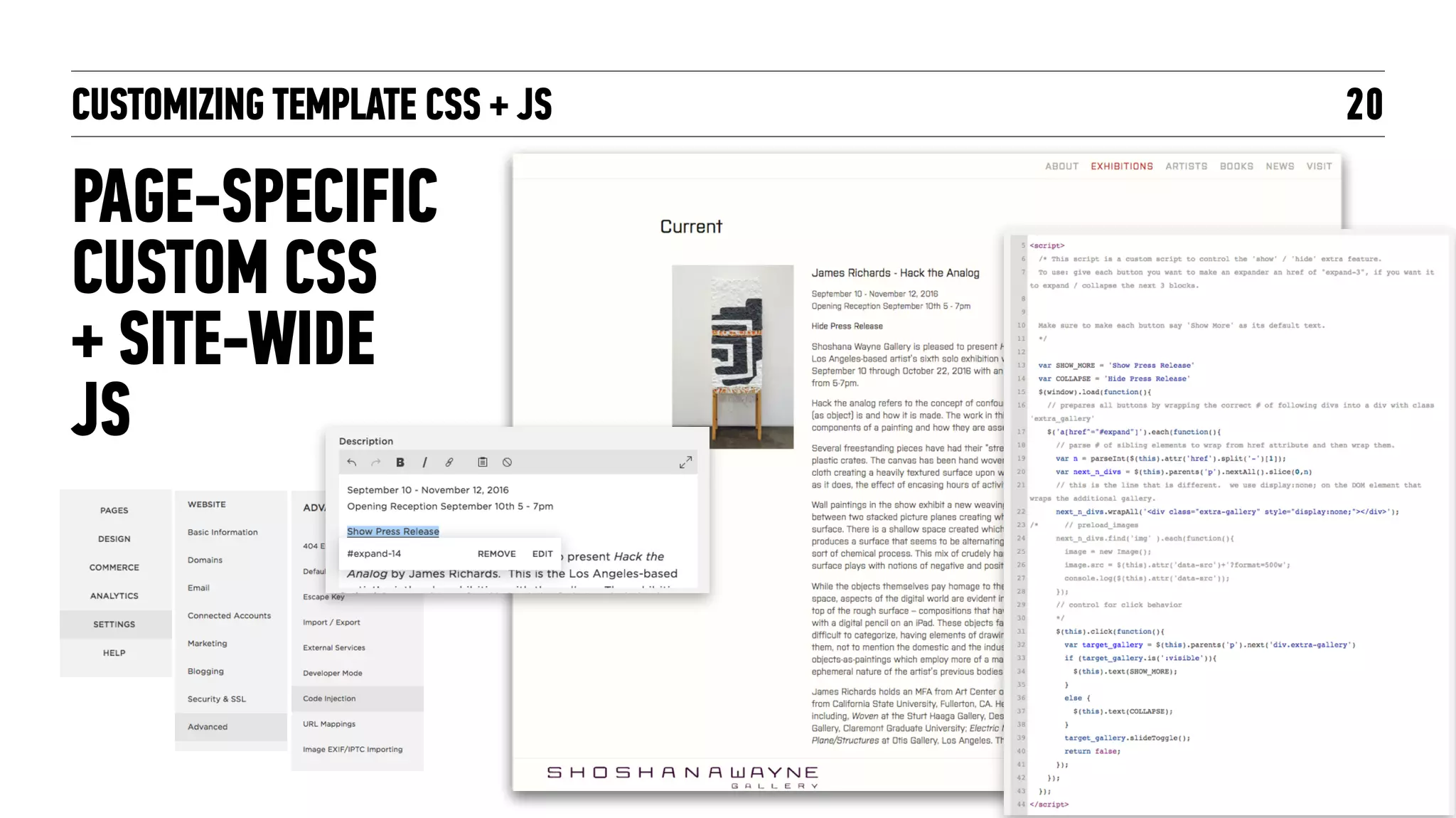Click the James Richards - Hack the Analog title
The height and width of the screenshot is (818, 1456).
tap(896, 273)
